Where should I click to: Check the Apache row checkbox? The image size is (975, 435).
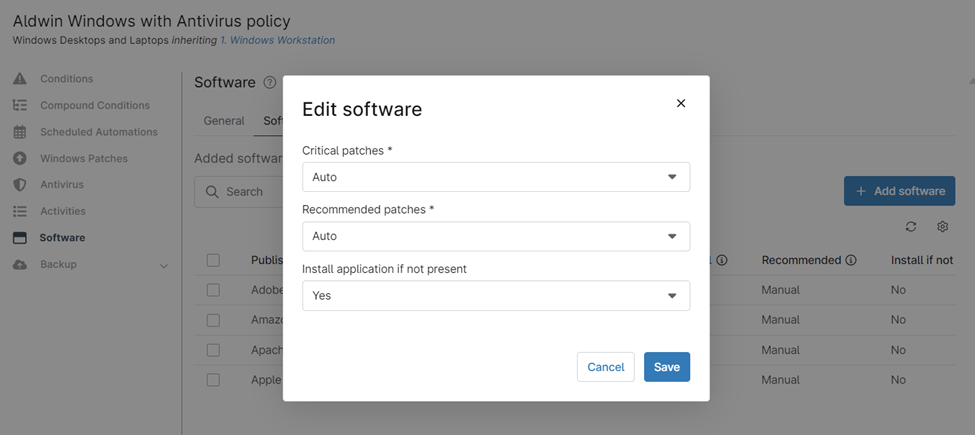click(x=213, y=350)
